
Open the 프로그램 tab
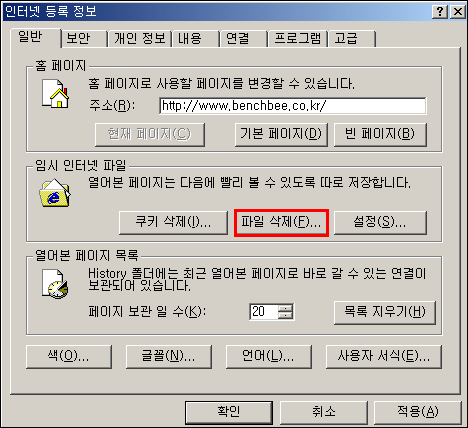click(x=298, y=39)
